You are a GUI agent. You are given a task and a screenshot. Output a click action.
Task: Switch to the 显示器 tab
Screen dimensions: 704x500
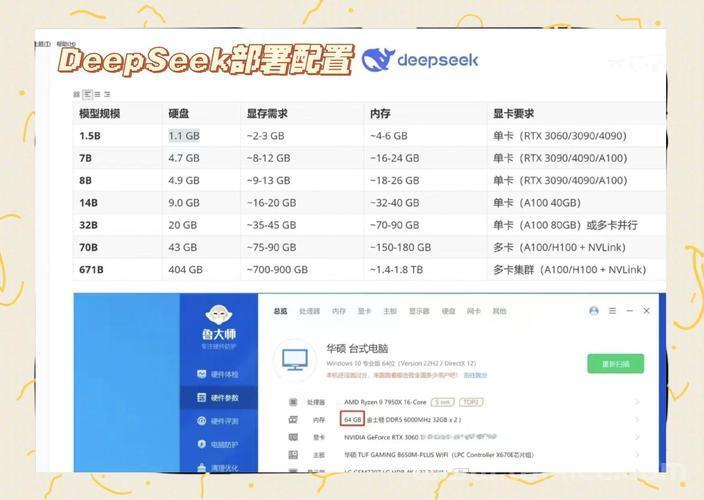(419, 311)
